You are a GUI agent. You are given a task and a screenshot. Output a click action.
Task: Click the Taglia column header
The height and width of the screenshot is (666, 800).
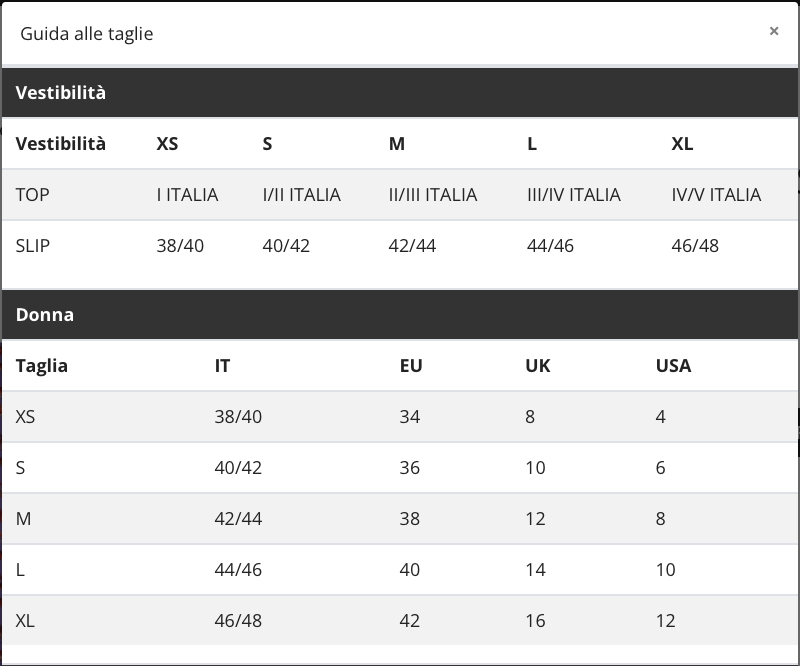point(42,366)
